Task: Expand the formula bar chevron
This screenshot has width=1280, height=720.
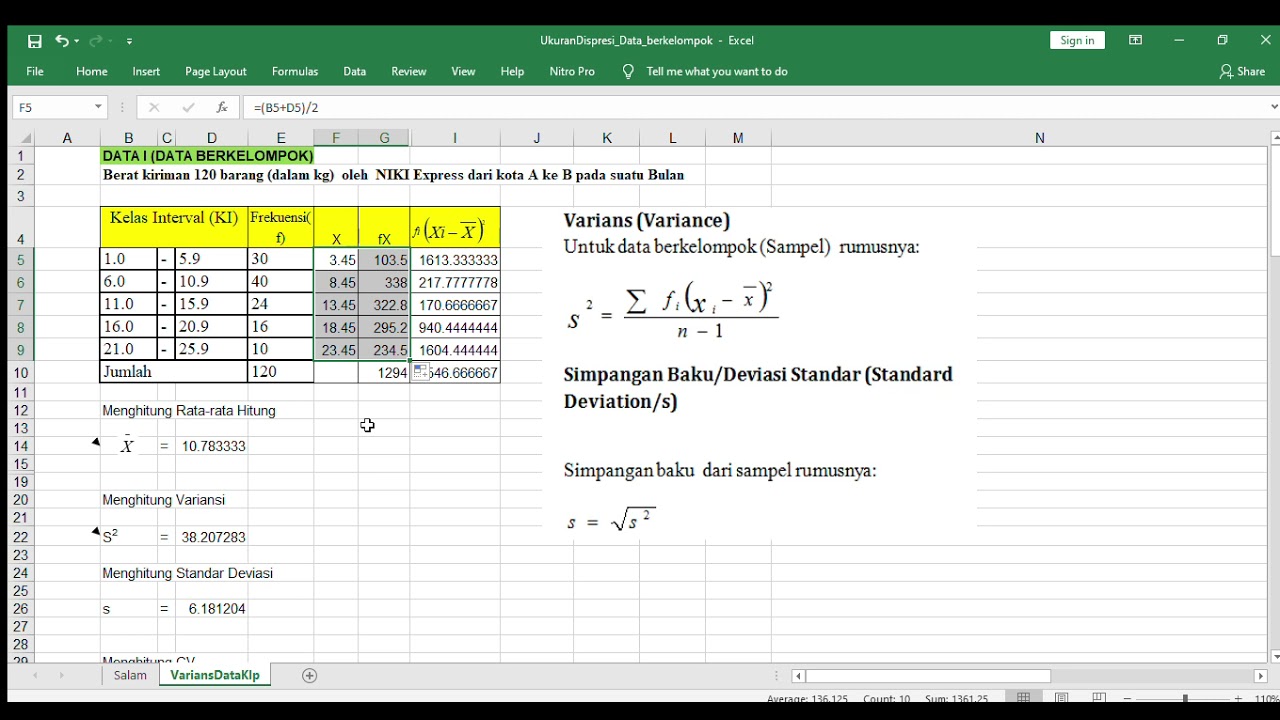Action: [x=1273, y=107]
